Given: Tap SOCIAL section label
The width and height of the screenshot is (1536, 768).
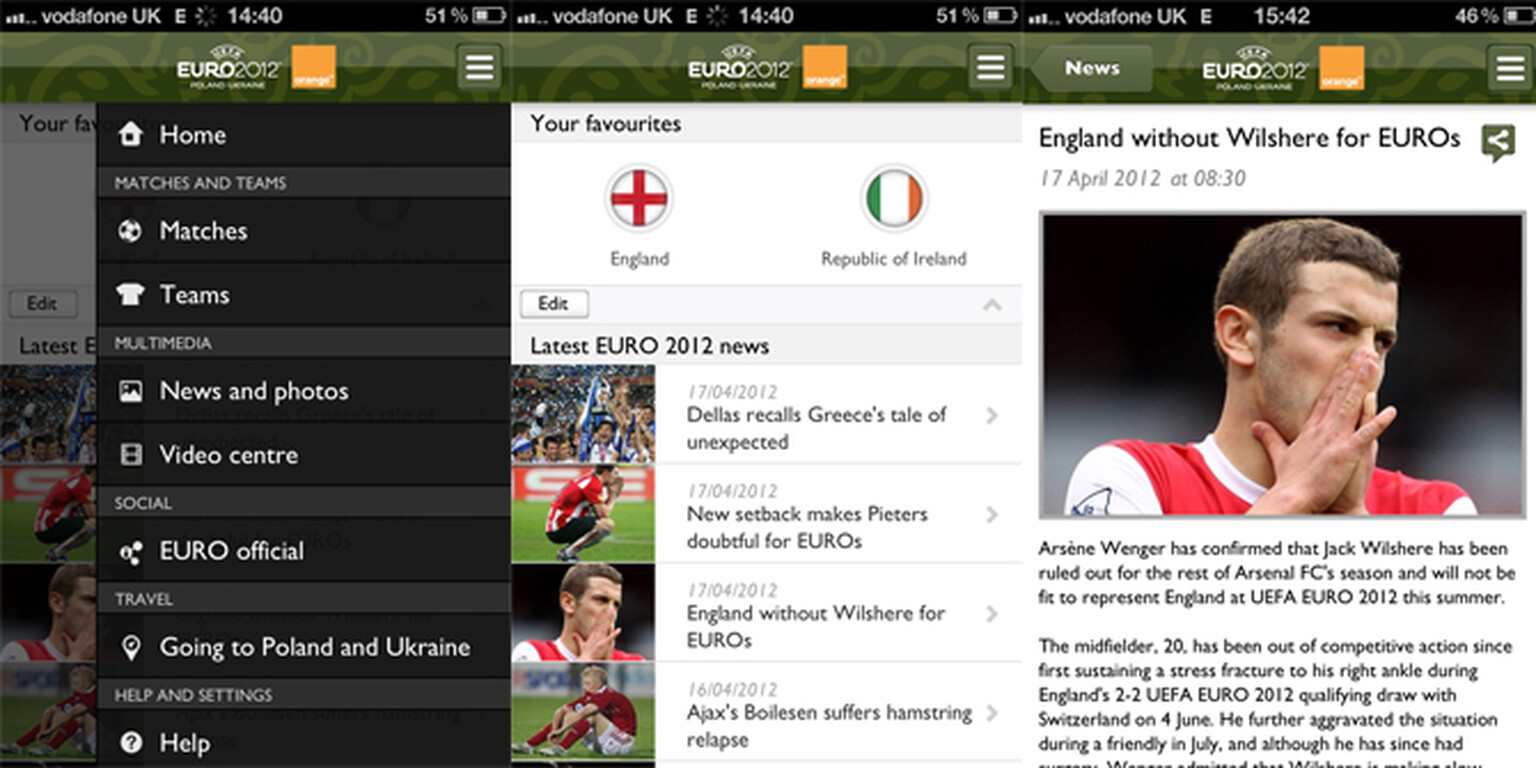Looking at the screenshot, I should (143, 503).
